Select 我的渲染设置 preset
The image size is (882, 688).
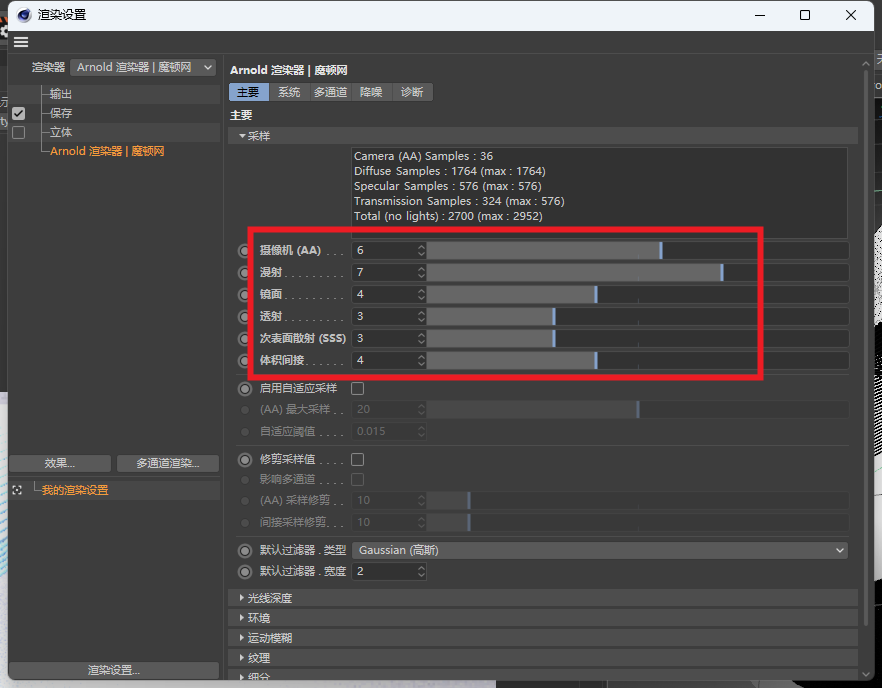pyautogui.click(x=75, y=490)
